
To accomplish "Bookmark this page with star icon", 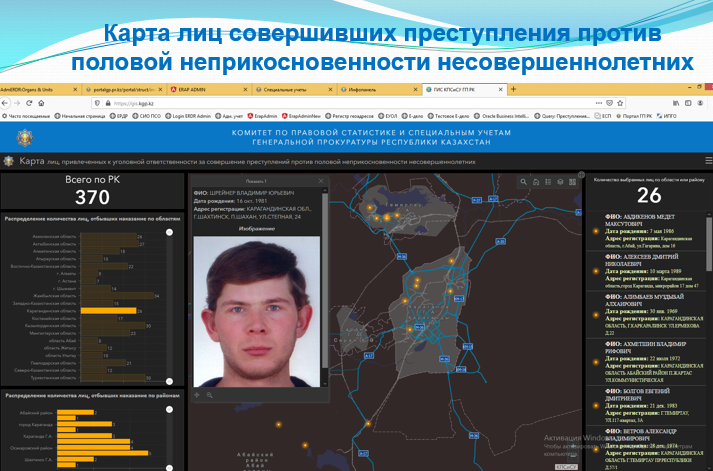I will (620, 103).
